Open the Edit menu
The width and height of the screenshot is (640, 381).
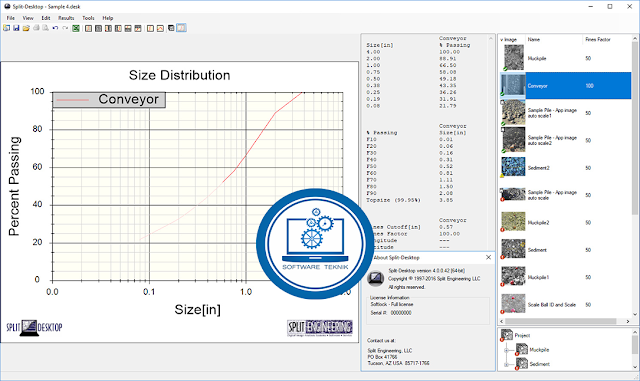tap(46, 18)
